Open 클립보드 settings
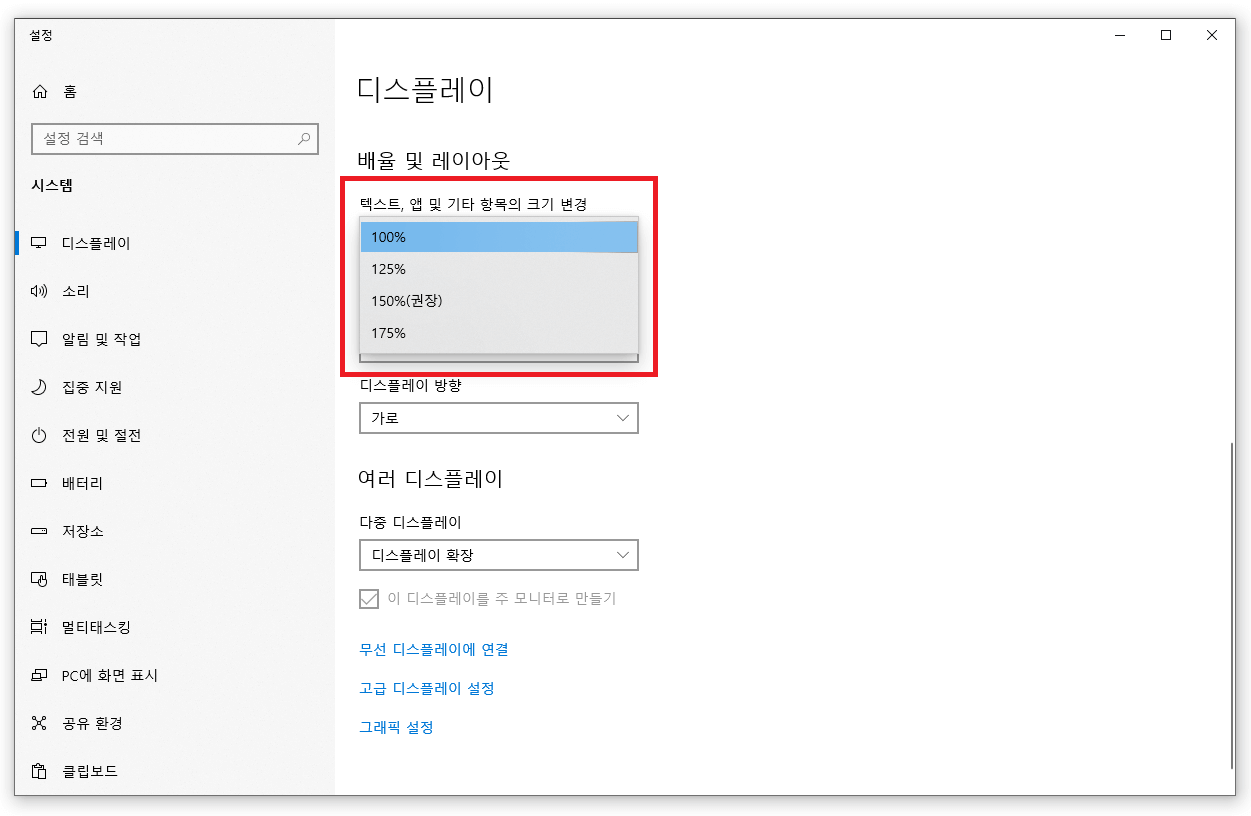The image size is (1251, 816). click(88, 771)
